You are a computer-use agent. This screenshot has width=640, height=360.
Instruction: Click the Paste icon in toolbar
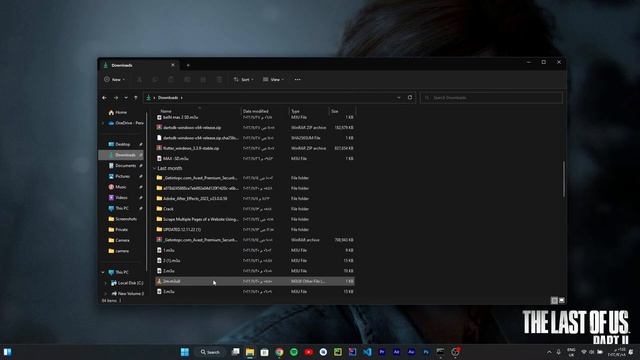coord(171,80)
